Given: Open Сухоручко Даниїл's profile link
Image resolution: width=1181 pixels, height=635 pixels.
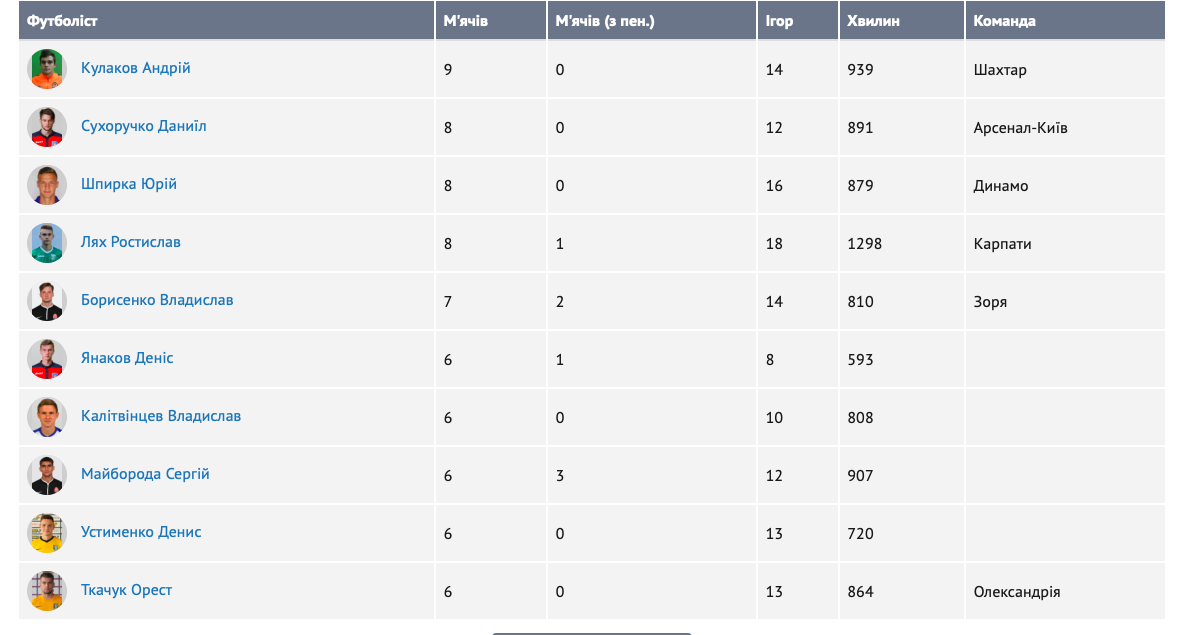Looking at the screenshot, I should 144,126.
